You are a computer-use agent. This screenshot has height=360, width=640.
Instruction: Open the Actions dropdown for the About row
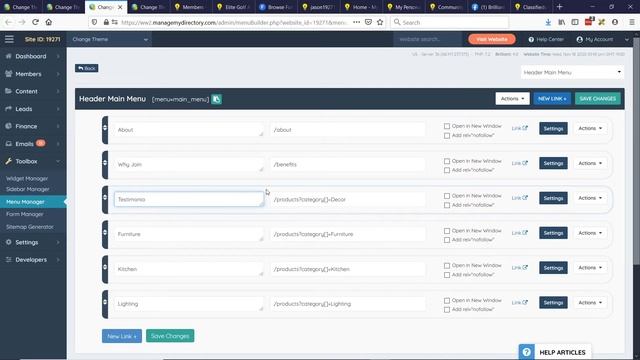point(590,128)
